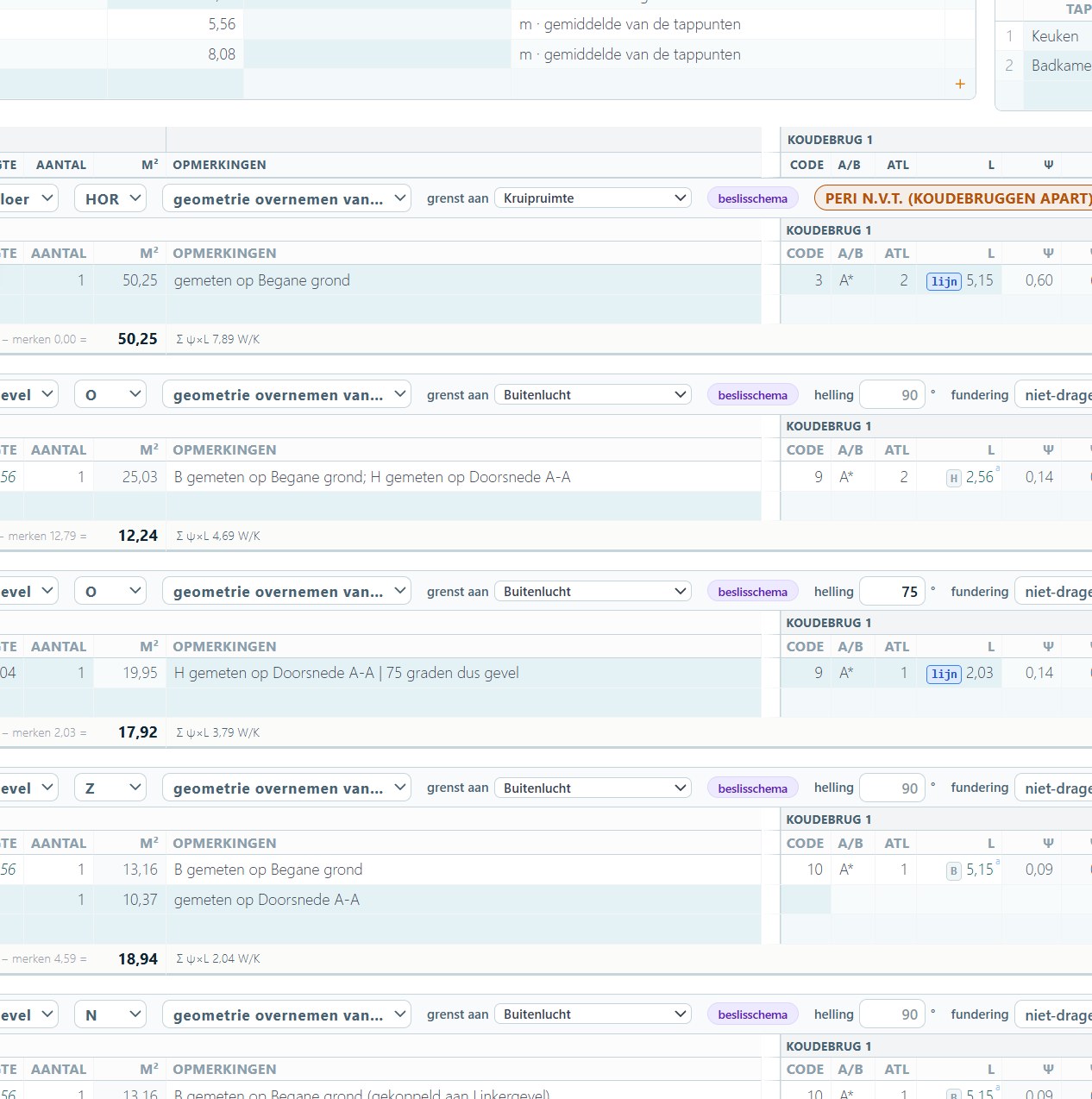
Task: Open the N orientation dropdown
Action: 110,1014
